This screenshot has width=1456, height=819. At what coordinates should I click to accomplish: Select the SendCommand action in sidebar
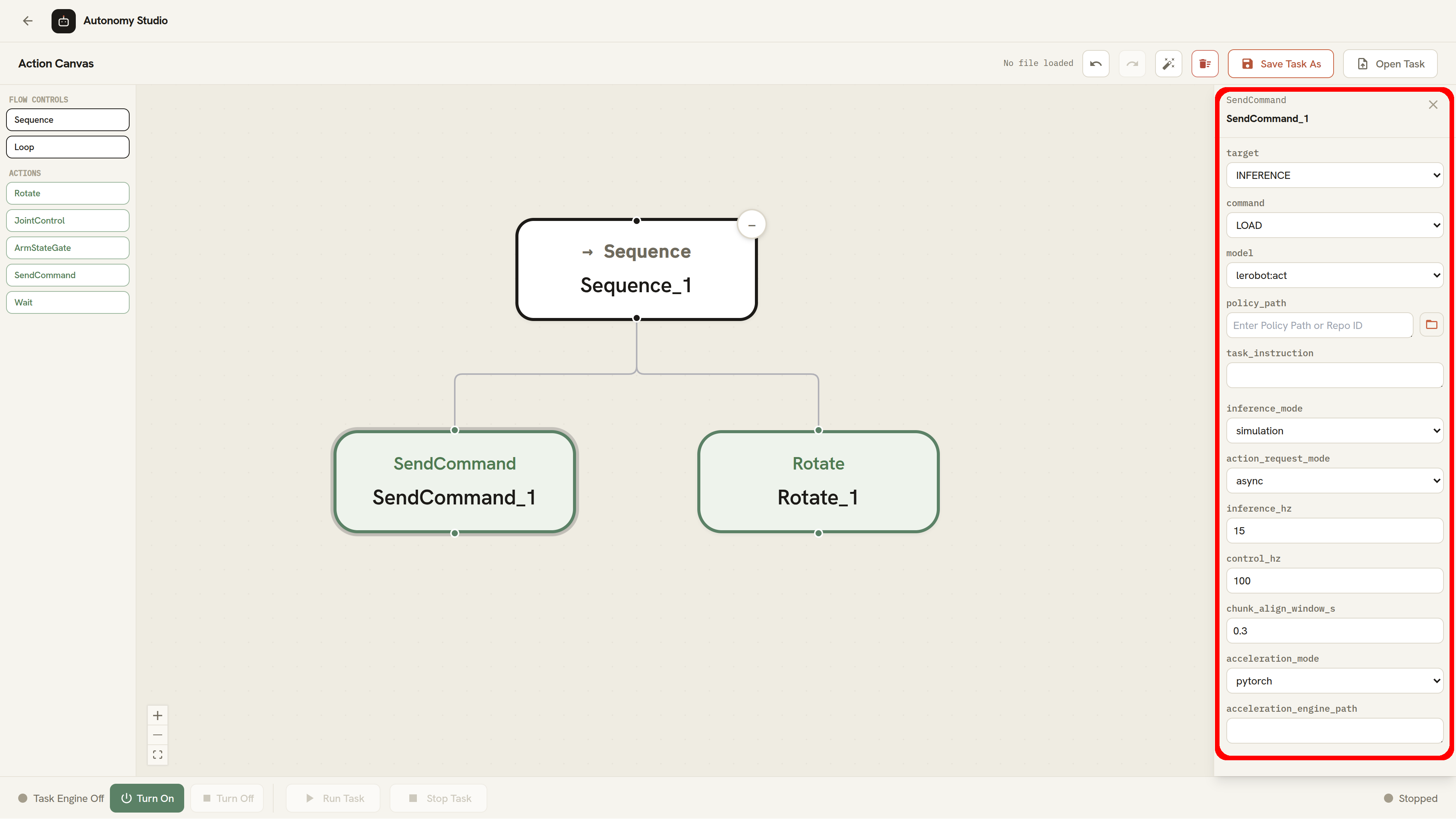pyautogui.click(x=68, y=275)
